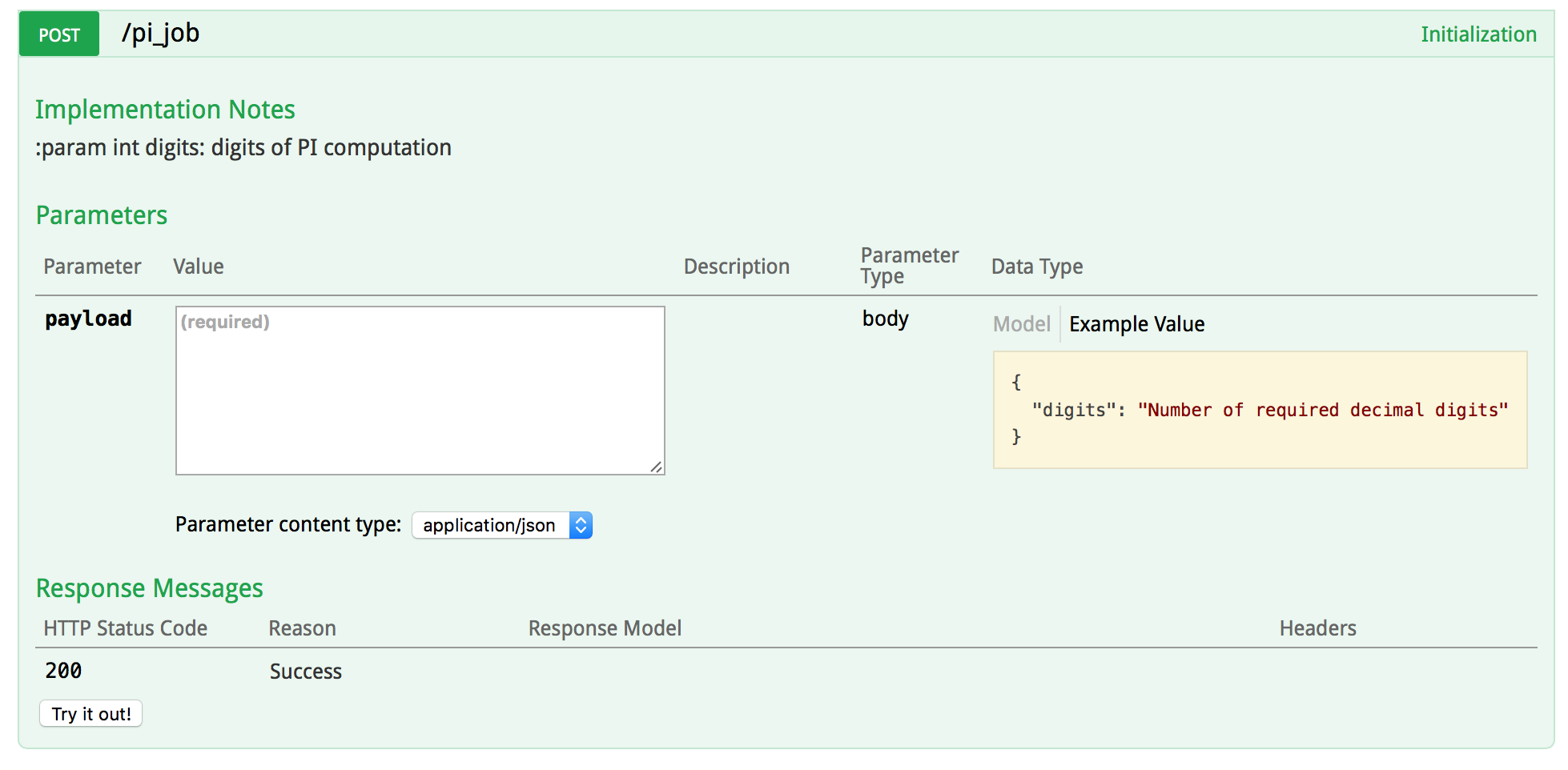
Task: Open the application/json content type dropdown
Action: click(502, 525)
